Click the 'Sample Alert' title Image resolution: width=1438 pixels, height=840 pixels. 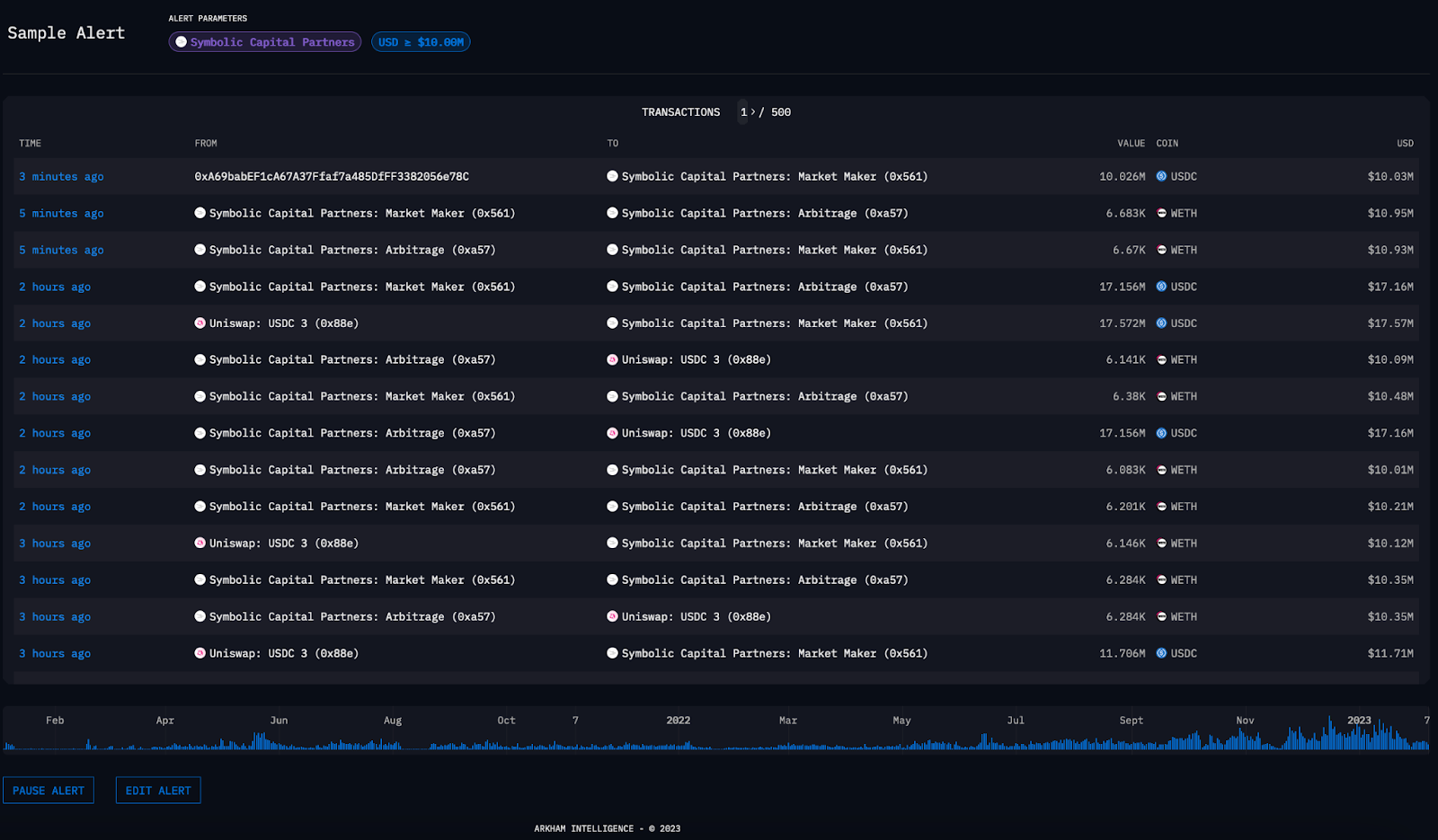pos(67,33)
